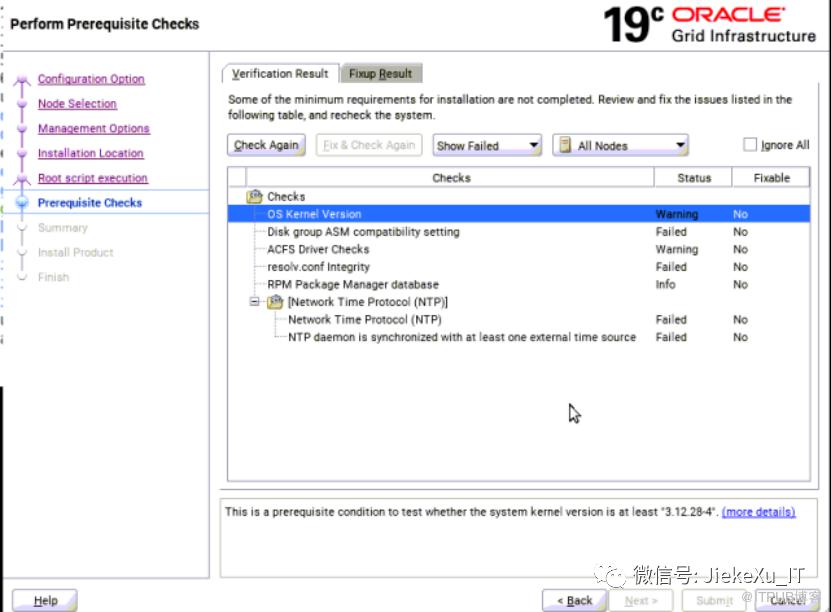
Task: Select the RPM Package Manager database row
Action: click(519, 284)
